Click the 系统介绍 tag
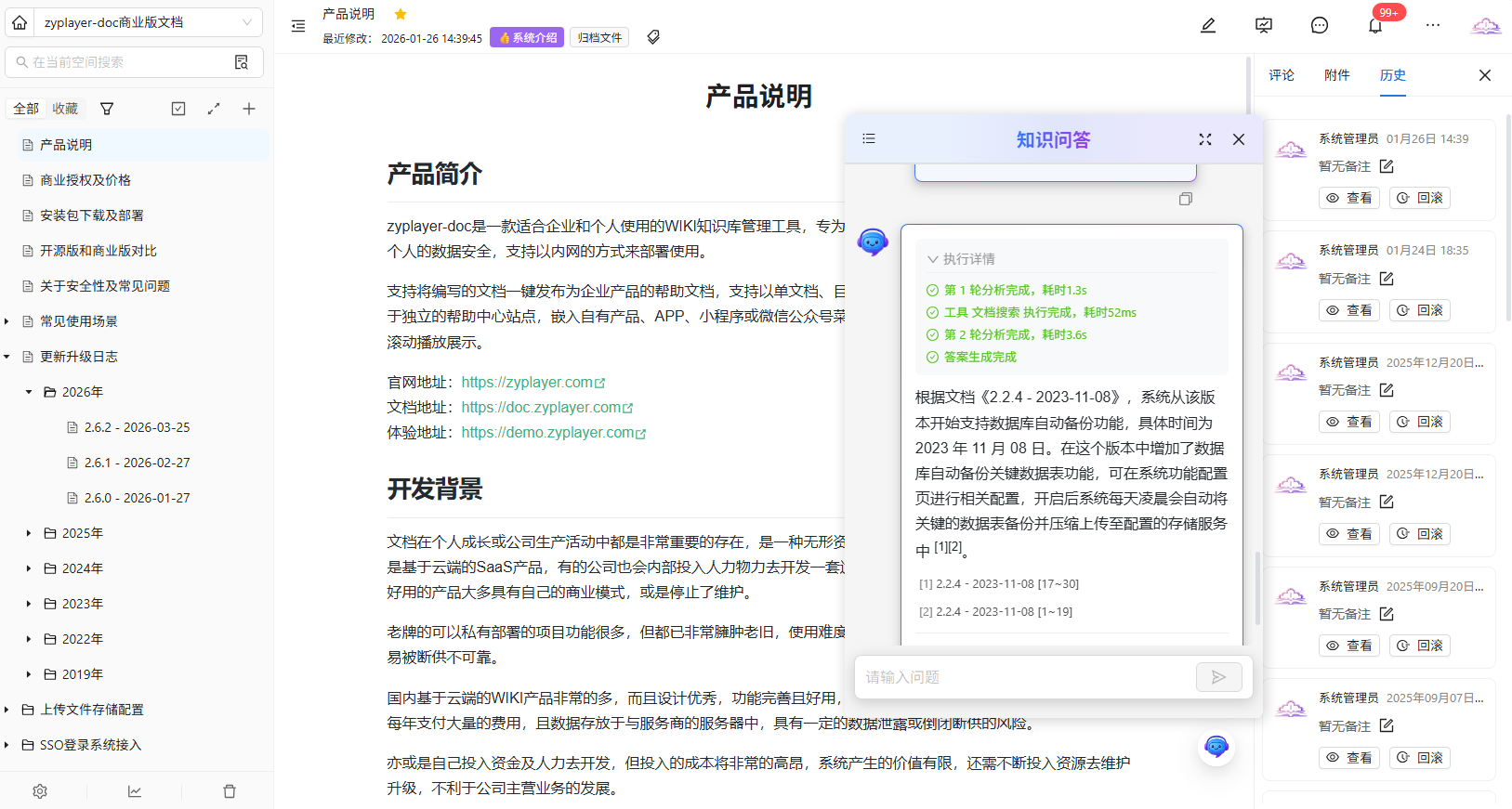Screen dimensions: 1512x809 (527, 37)
